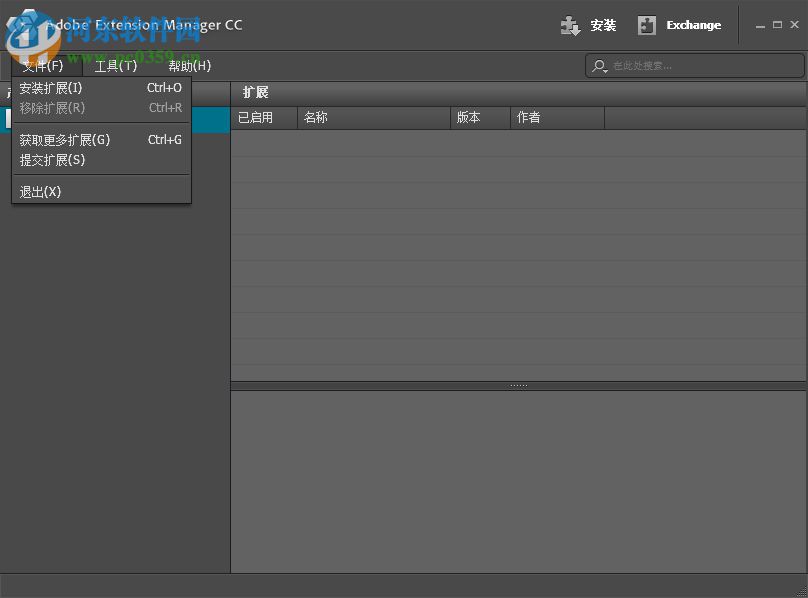Click the 安装 puzzle-piece install icon
The width and height of the screenshot is (808, 598).
point(570,25)
